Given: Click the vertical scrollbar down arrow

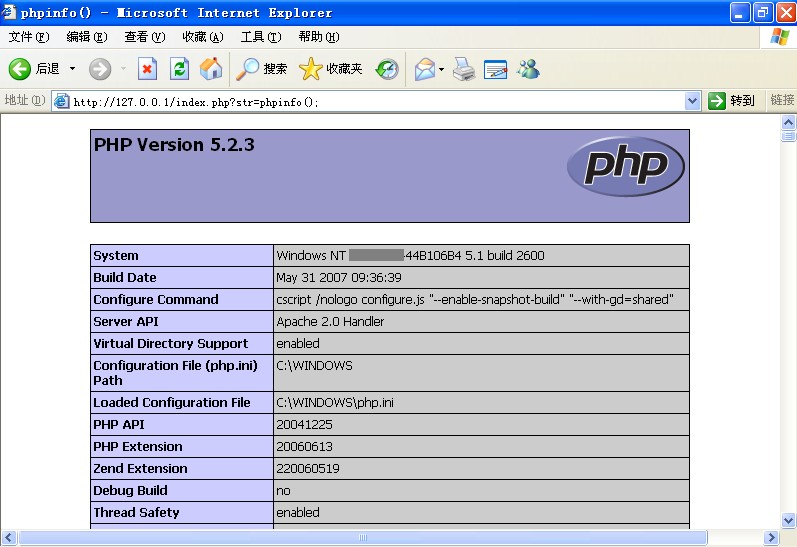Looking at the screenshot, I should pyautogui.click(x=788, y=520).
